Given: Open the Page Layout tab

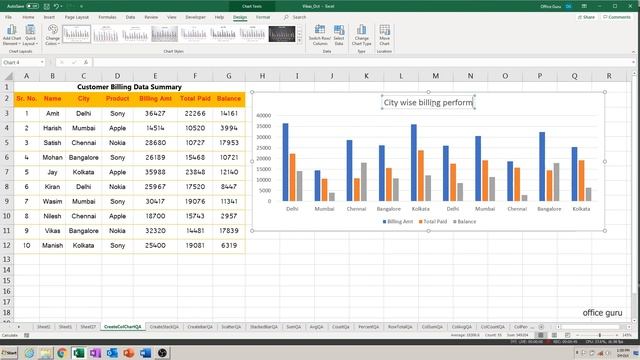Looking at the screenshot, I should [x=77, y=17].
